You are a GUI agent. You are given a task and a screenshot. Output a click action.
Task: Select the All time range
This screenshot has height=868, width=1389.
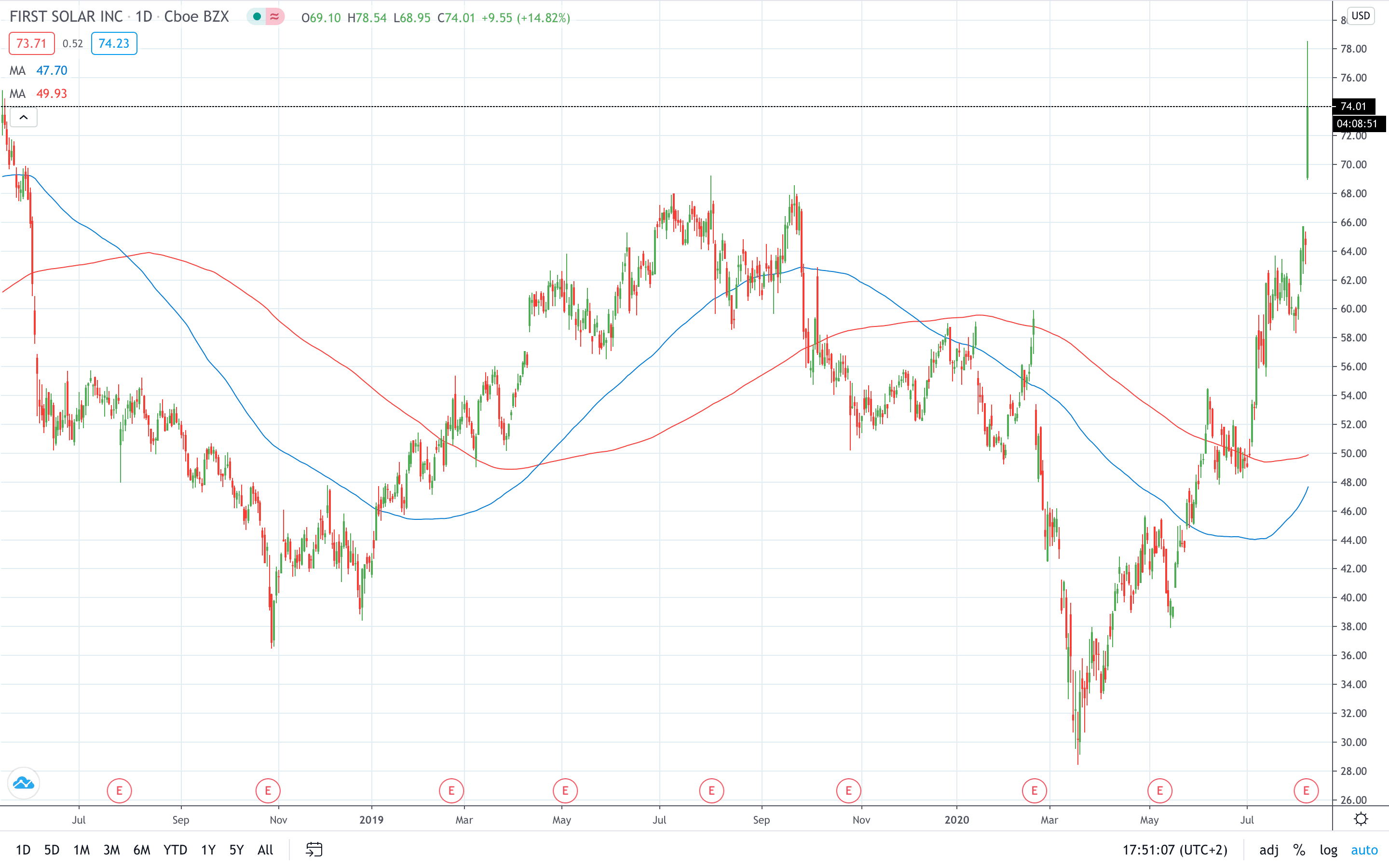265,850
